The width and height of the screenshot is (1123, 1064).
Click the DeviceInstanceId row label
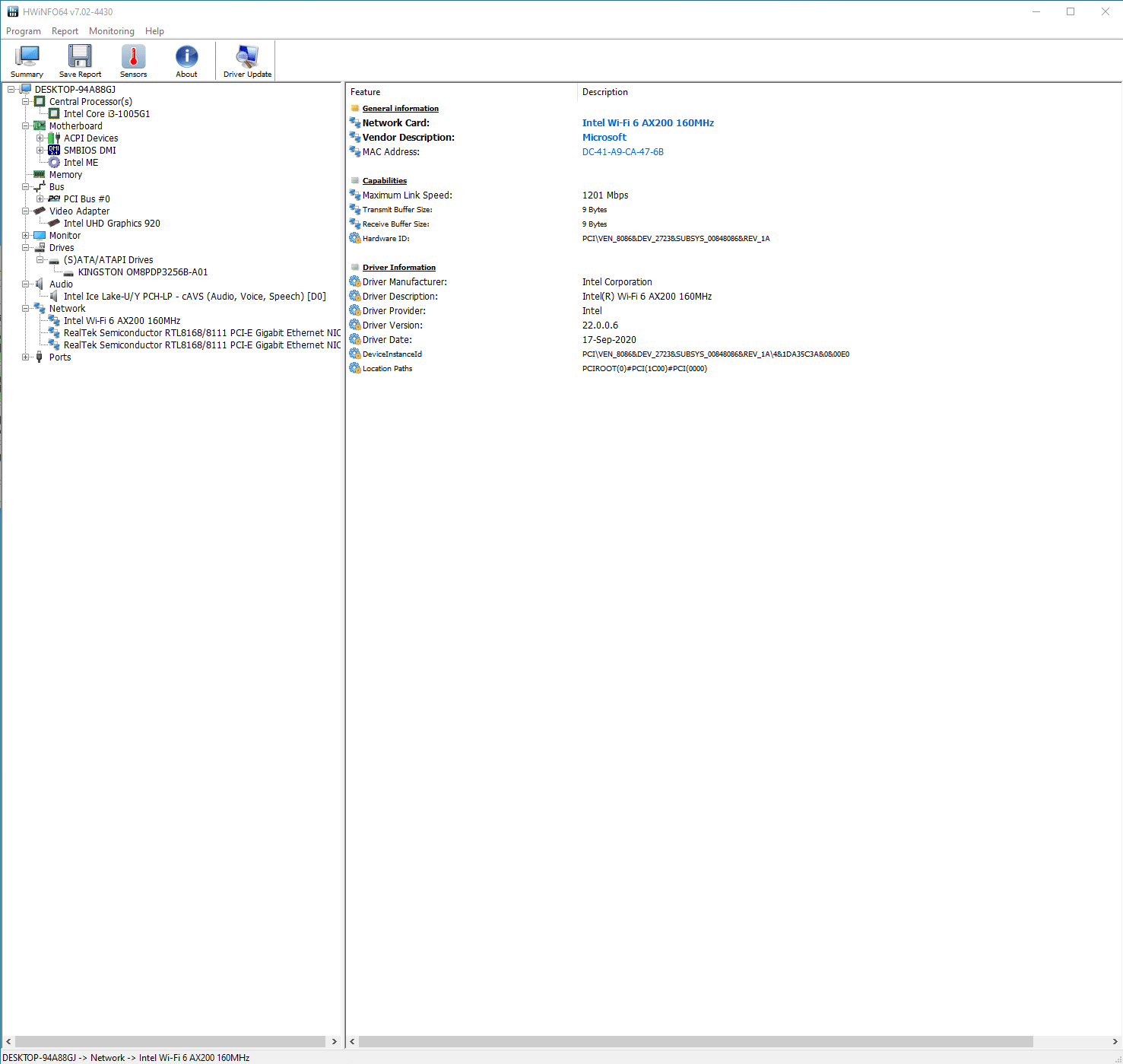(392, 354)
